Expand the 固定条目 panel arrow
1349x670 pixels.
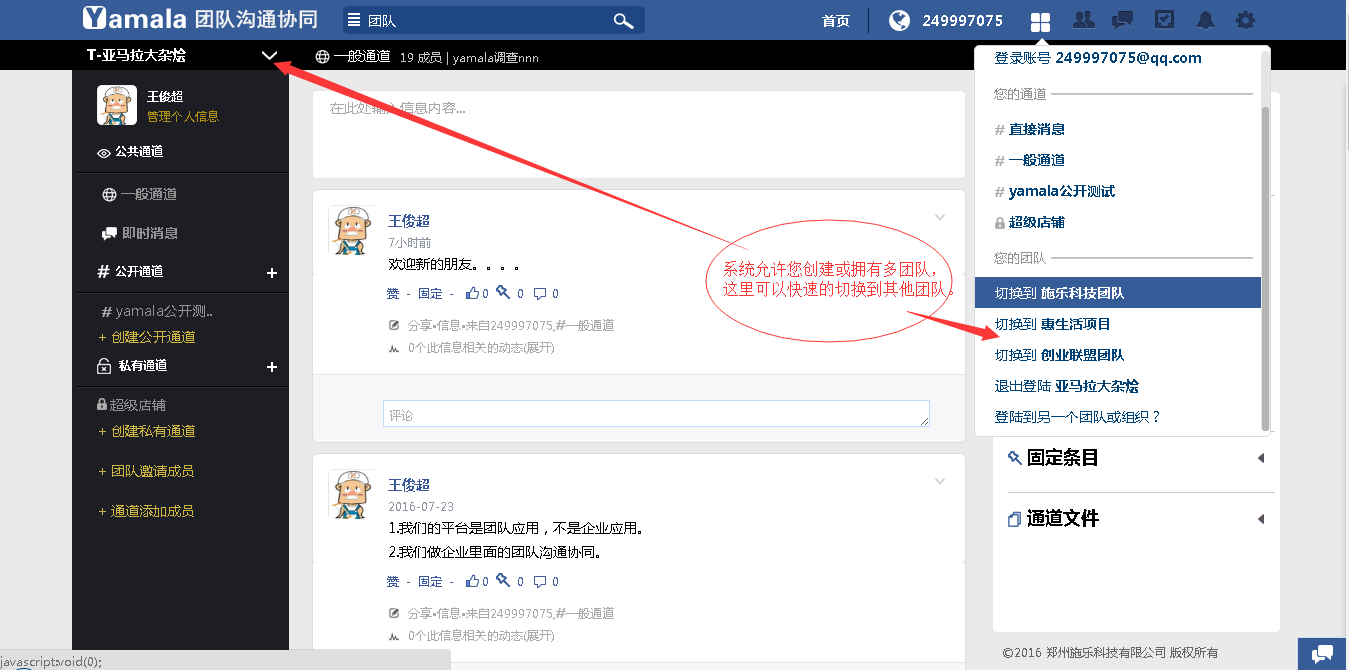point(1260,458)
